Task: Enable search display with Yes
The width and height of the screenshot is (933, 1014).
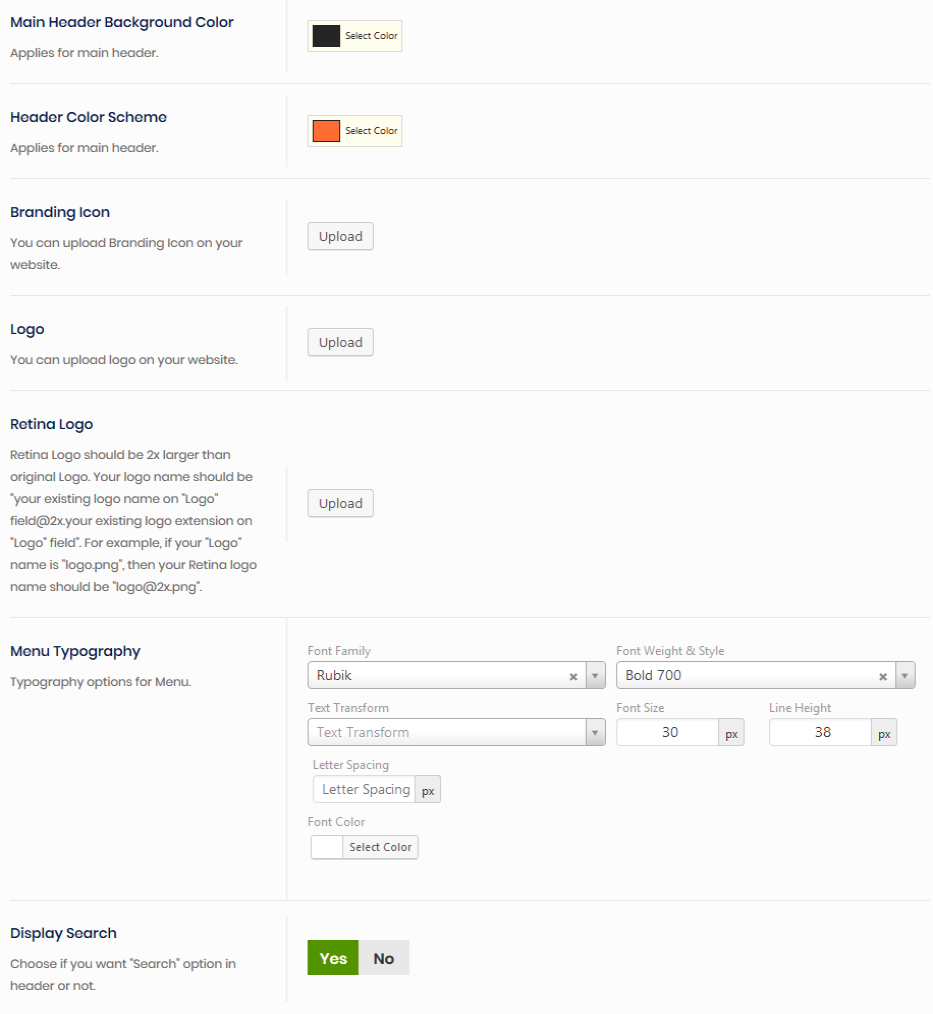Action: (333, 958)
